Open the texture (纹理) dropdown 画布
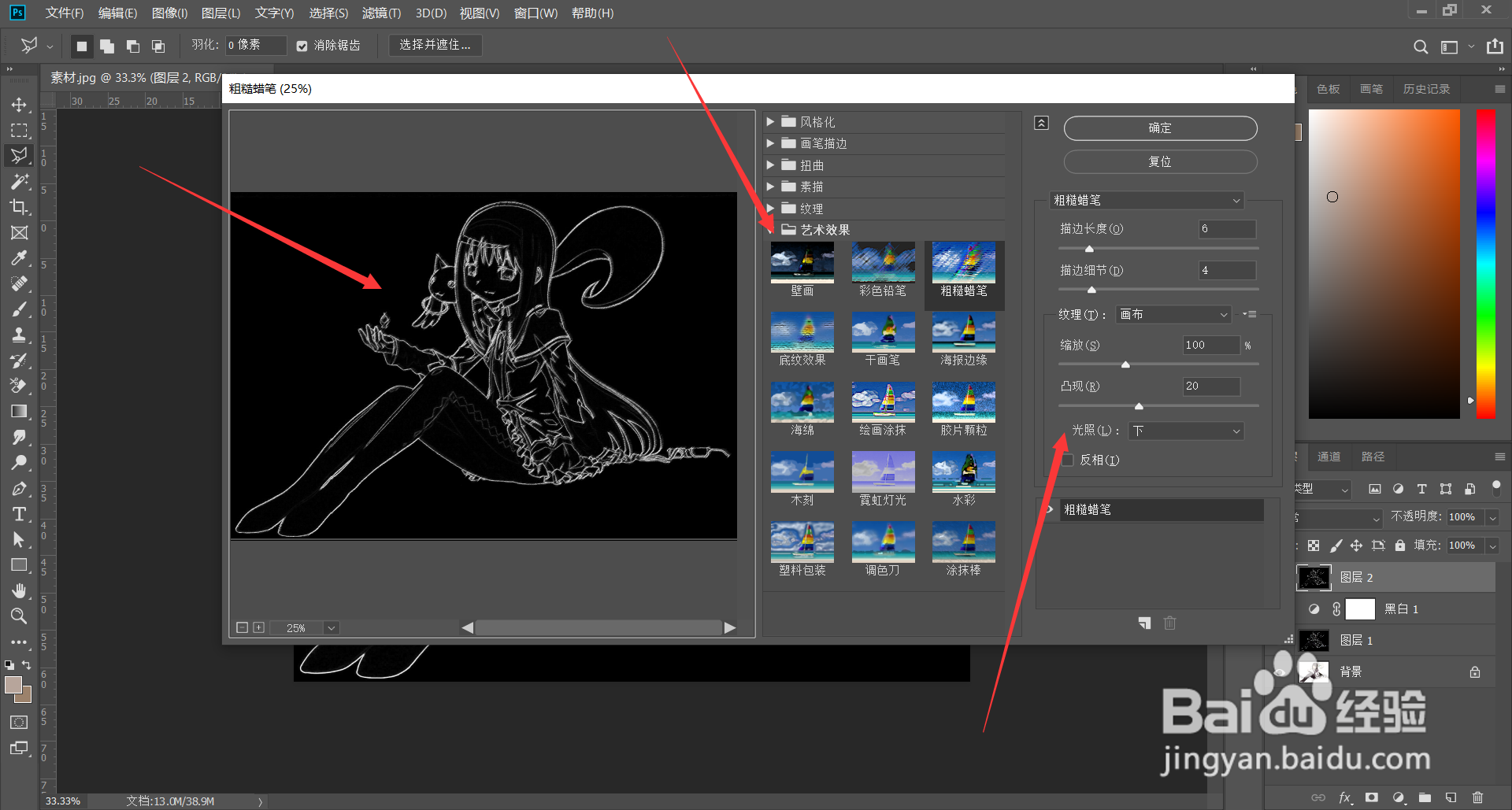The width and height of the screenshot is (1512, 810). (x=1173, y=314)
